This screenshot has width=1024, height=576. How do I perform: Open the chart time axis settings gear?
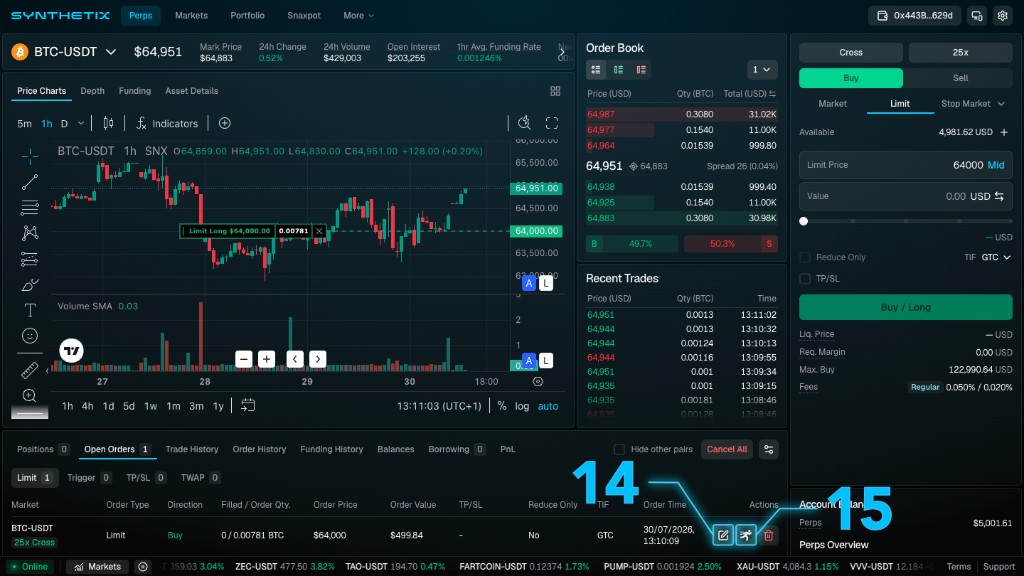click(x=537, y=381)
